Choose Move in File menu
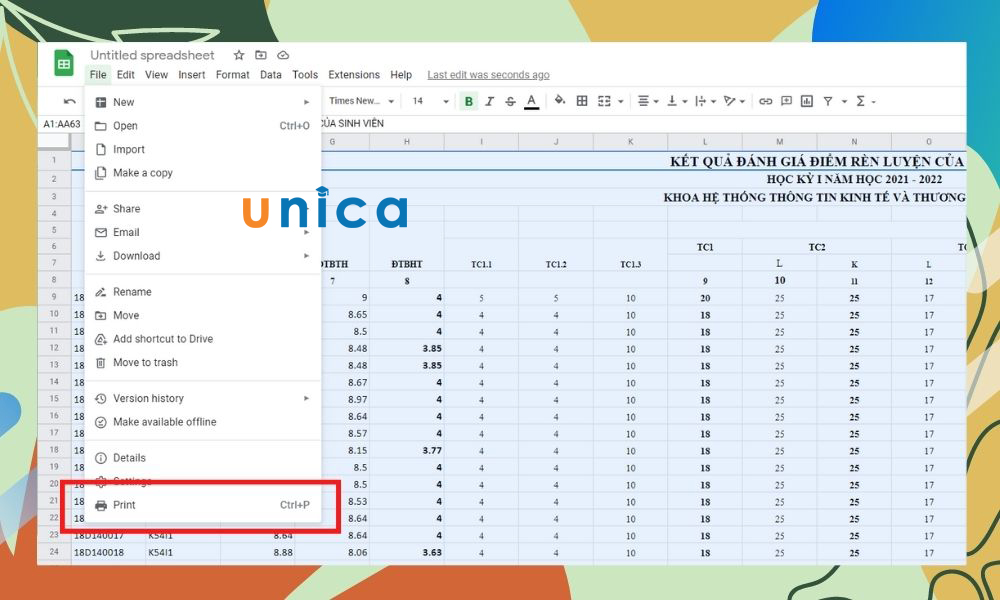The width and height of the screenshot is (1000, 600). [x=203, y=315]
